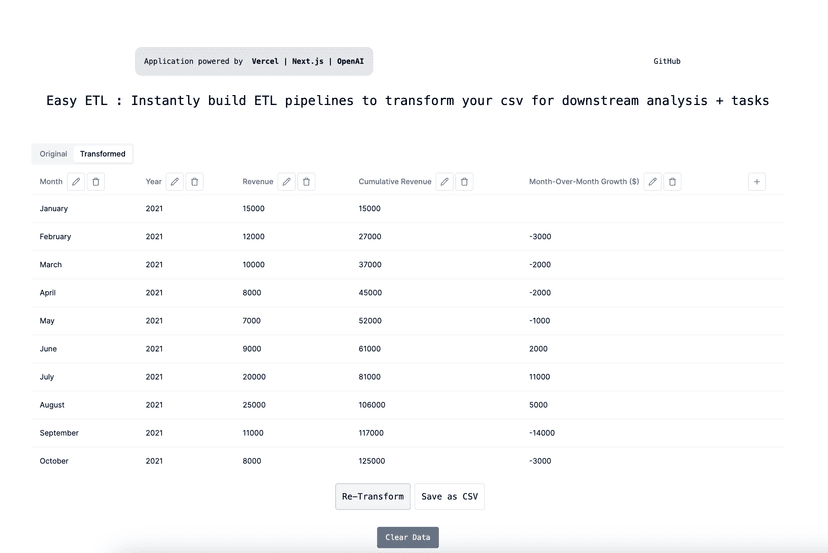Click May's growth value -1000
This screenshot has width=828, height=553.
(x=540, y=321)
